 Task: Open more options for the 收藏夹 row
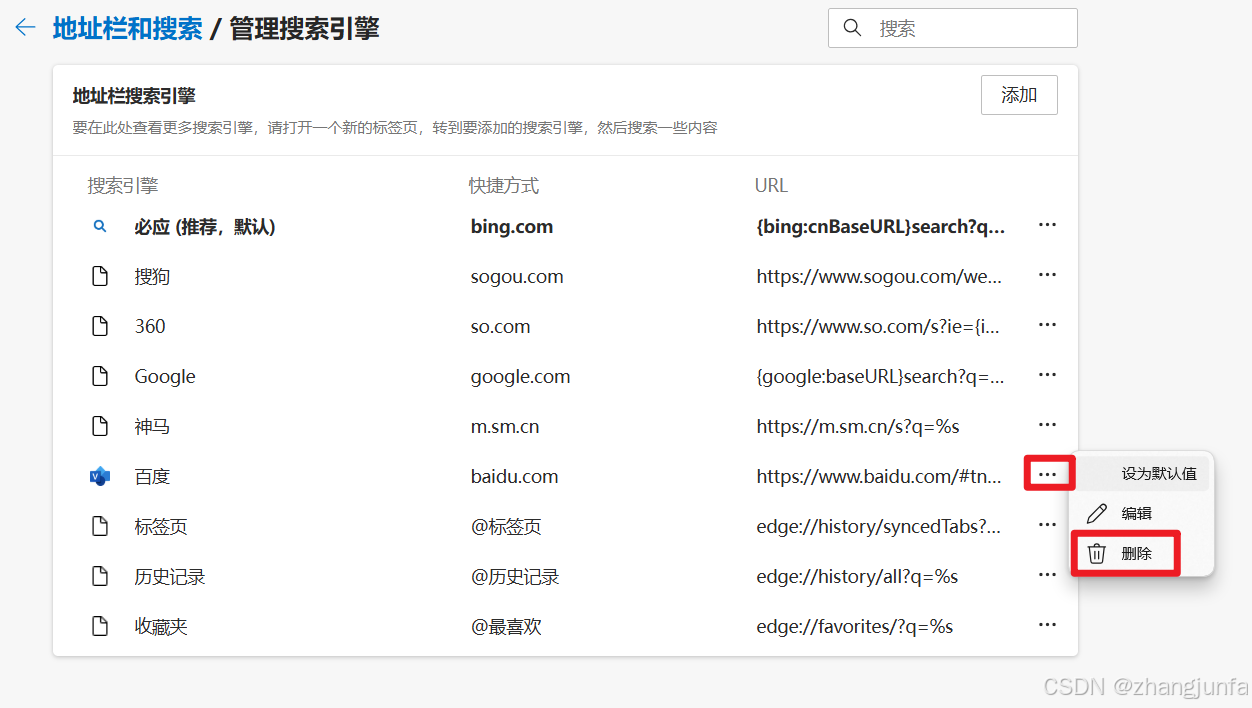pos(1047,625)
